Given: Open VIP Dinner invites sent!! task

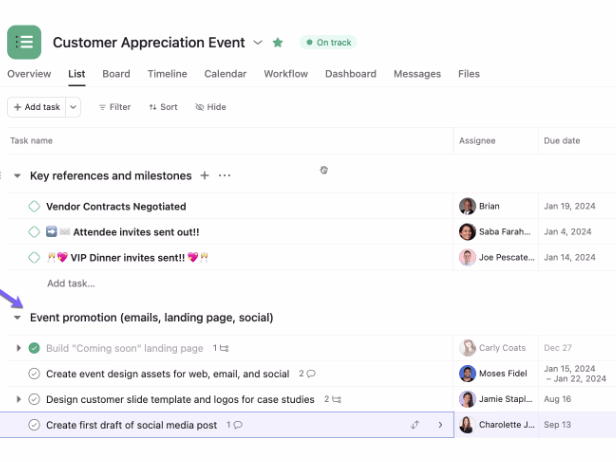Looking at the screenshot, I should point(127,258).
